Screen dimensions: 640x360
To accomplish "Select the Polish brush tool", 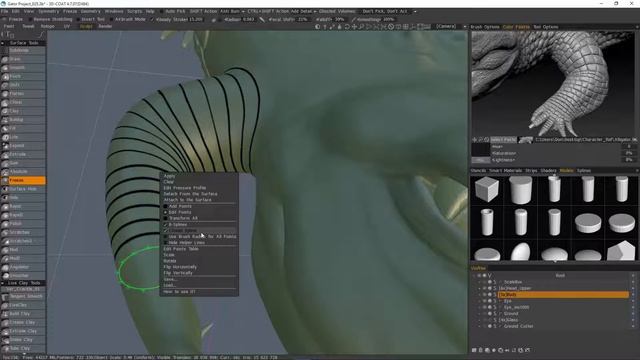I will coord(23,224).
